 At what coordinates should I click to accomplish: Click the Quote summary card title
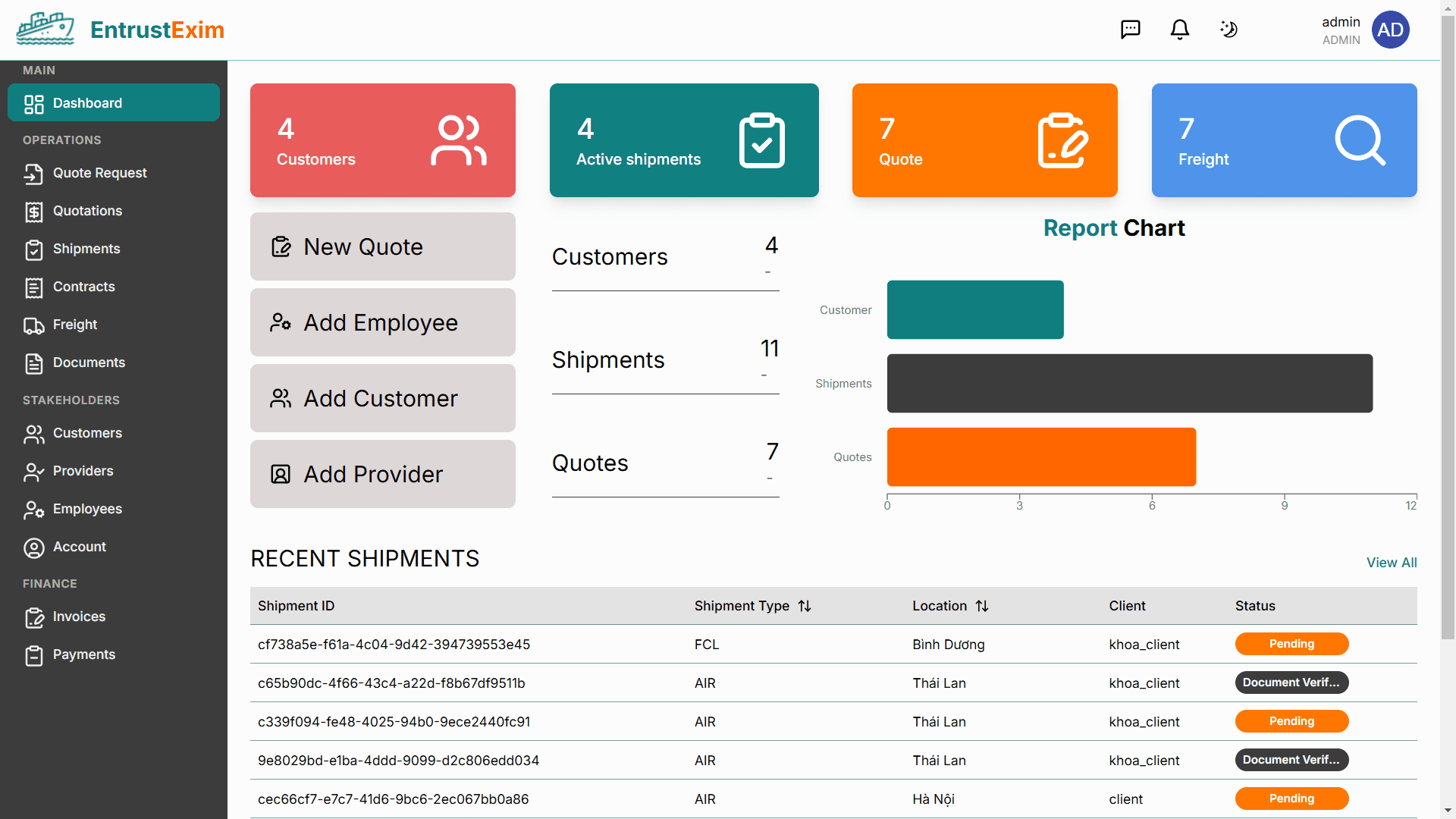click(900, 159)
